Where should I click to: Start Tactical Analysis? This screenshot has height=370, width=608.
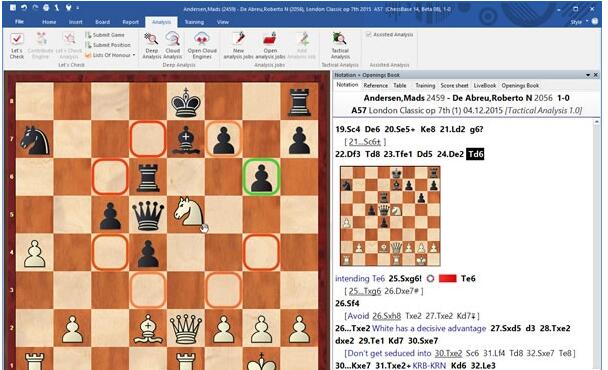(340, 46)
